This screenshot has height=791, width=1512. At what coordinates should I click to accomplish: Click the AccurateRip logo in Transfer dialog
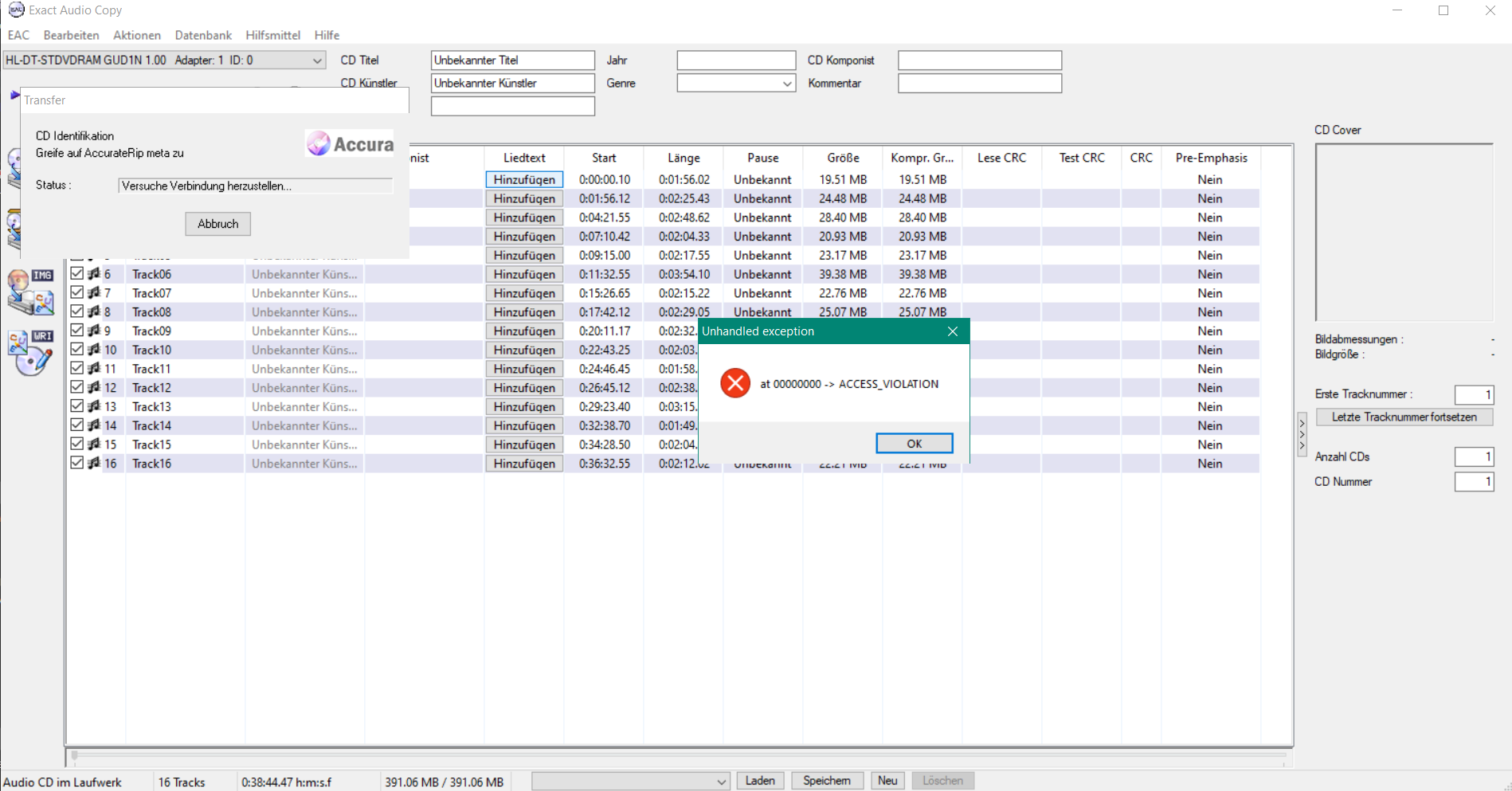350,143
